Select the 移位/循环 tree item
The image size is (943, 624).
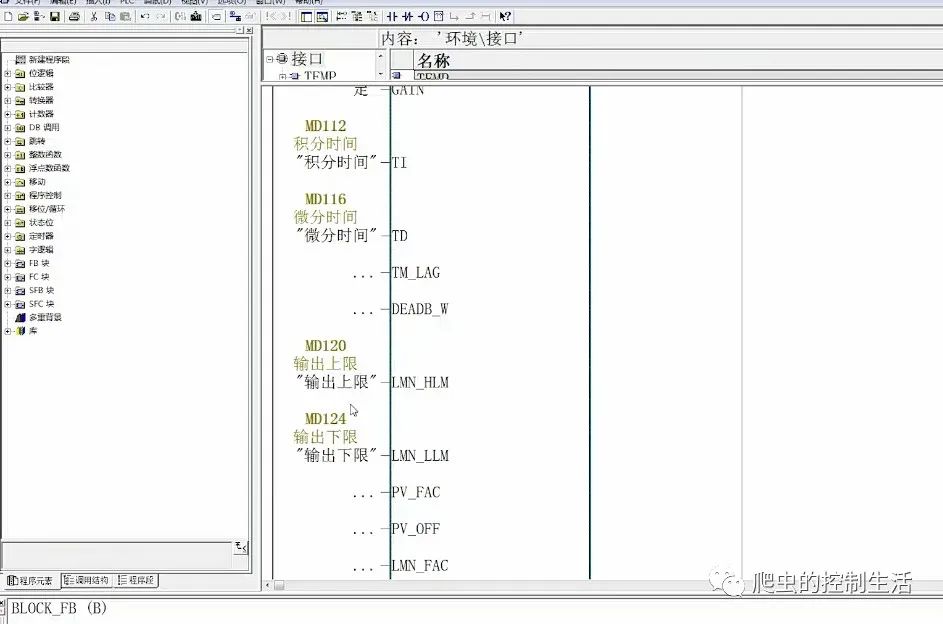[x=47, y=209]
